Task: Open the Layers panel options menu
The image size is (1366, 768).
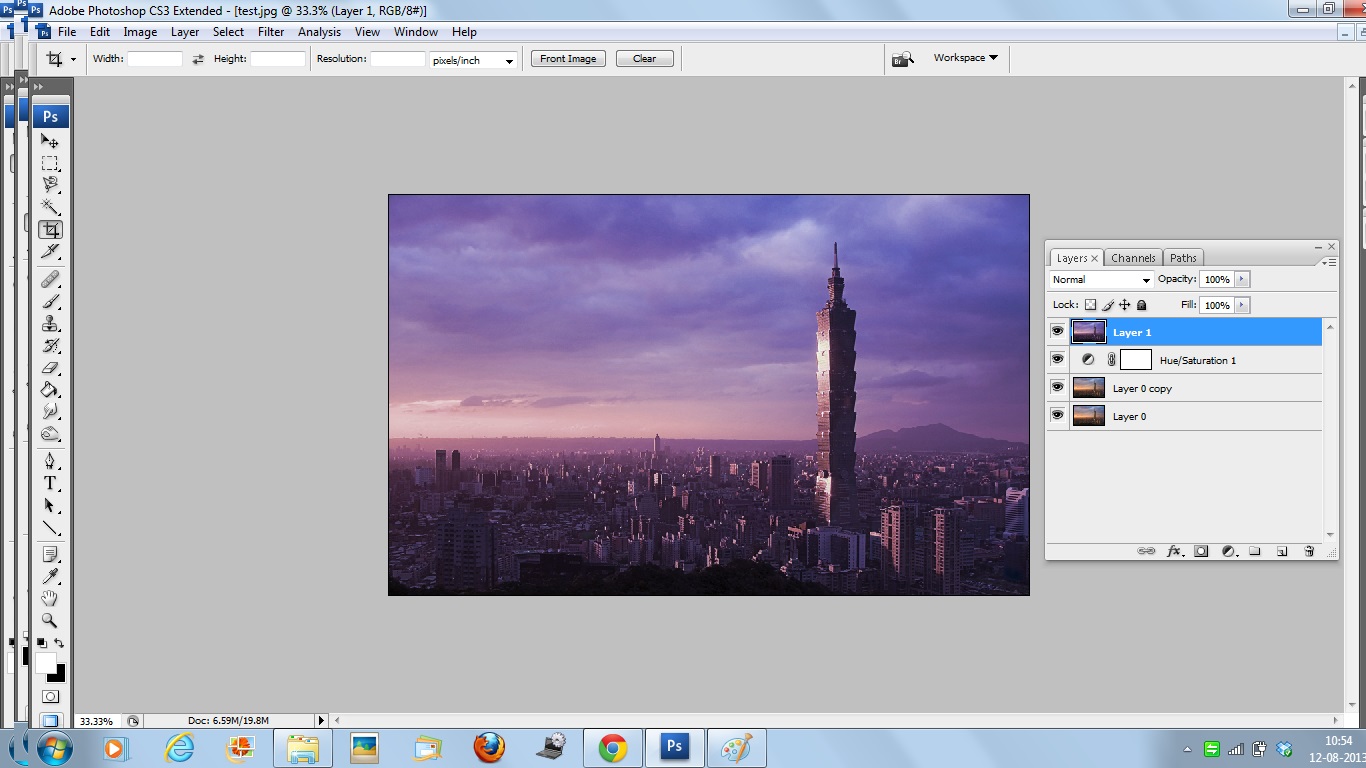Action: click(x=1329, y=262)
